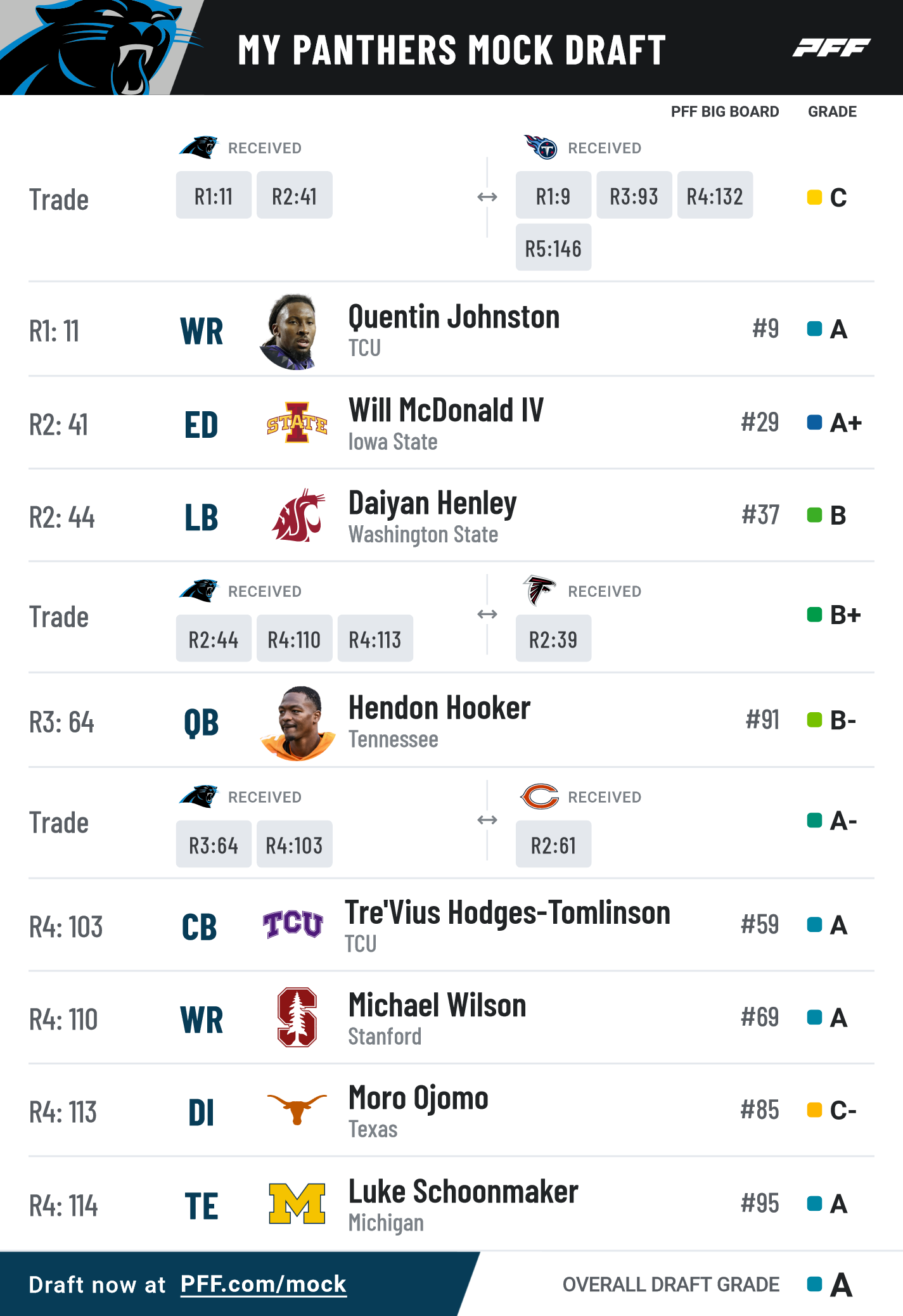Click the Chicago Bears logo in trade row
Image resolution: width=903 pixels, height=1316 pixels.
tap(540, 796)
